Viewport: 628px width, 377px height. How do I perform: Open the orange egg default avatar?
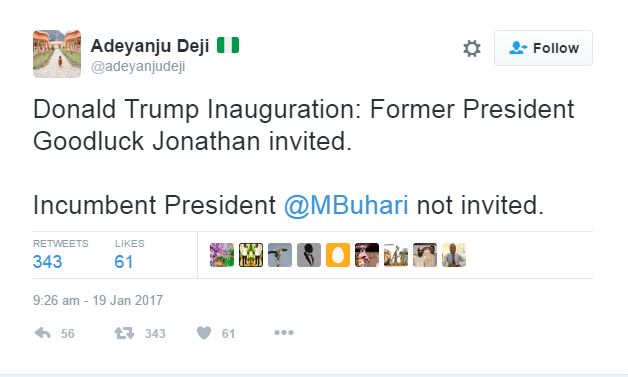tap(338, 255)
